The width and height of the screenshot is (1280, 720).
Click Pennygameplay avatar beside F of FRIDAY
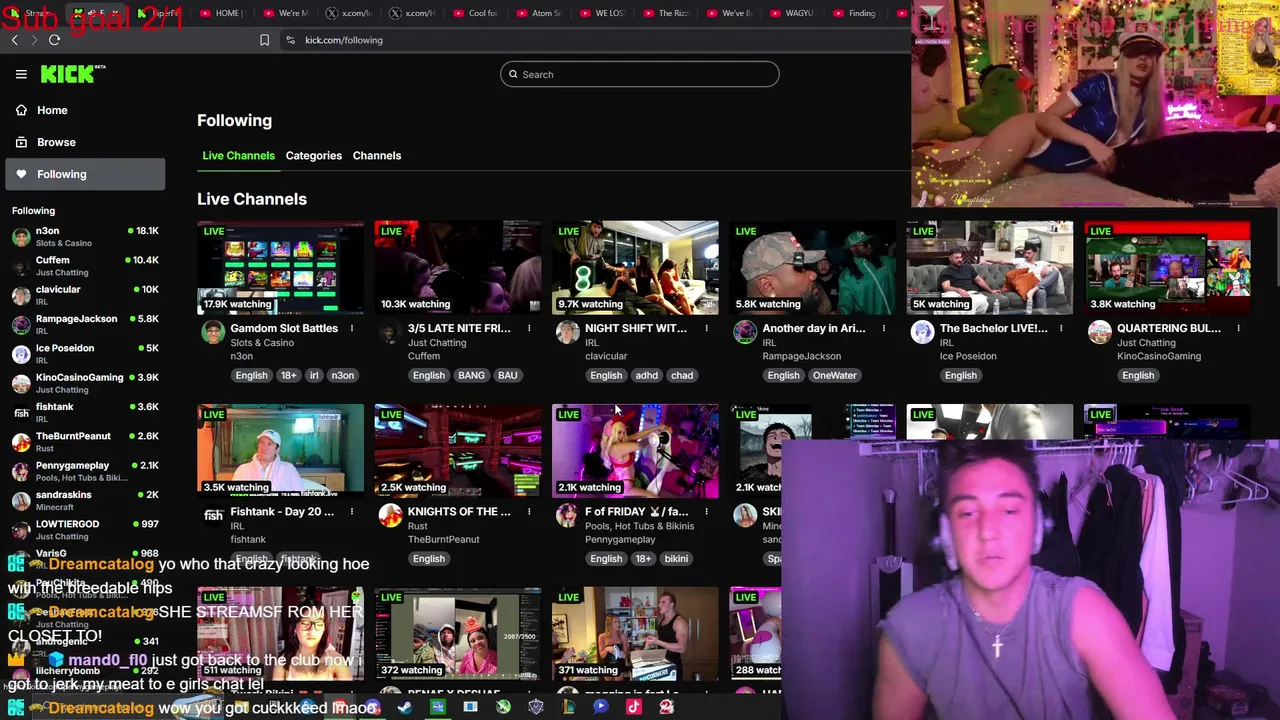click(x=567, y=515)
